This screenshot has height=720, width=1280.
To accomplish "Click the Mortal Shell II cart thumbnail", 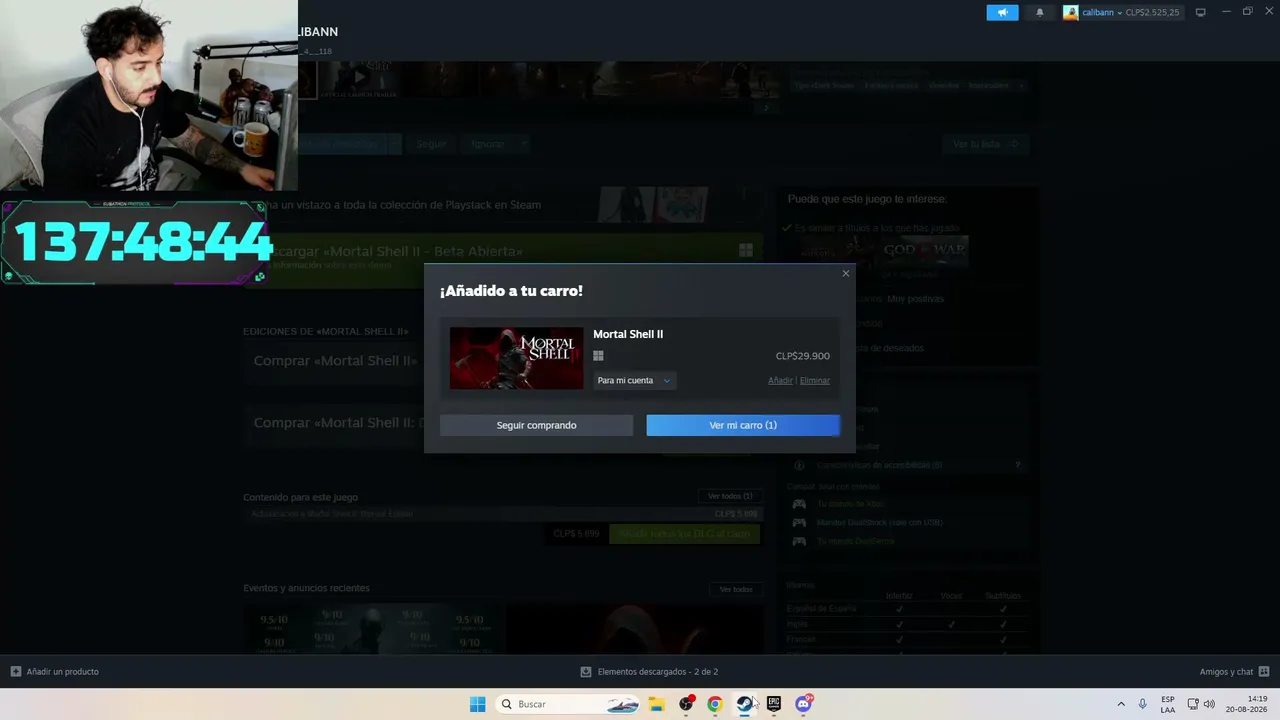I will 516,358.
